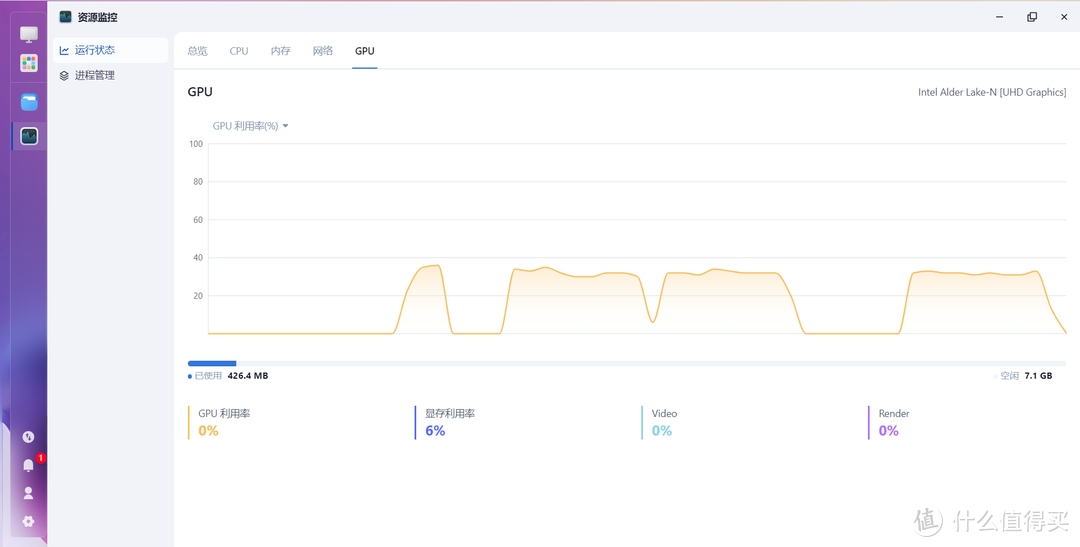This screenshot has width=1080, height=547.
Task: Maximize the resource monitor window
Action: (x=1032, y=17)
